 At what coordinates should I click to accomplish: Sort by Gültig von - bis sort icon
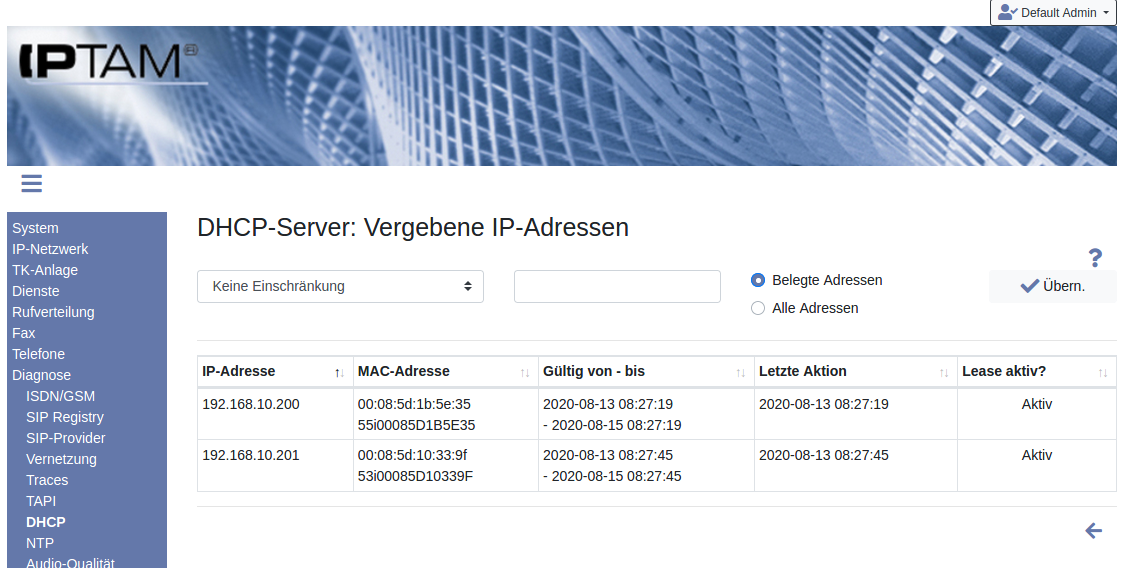click(x=741, y=372)
